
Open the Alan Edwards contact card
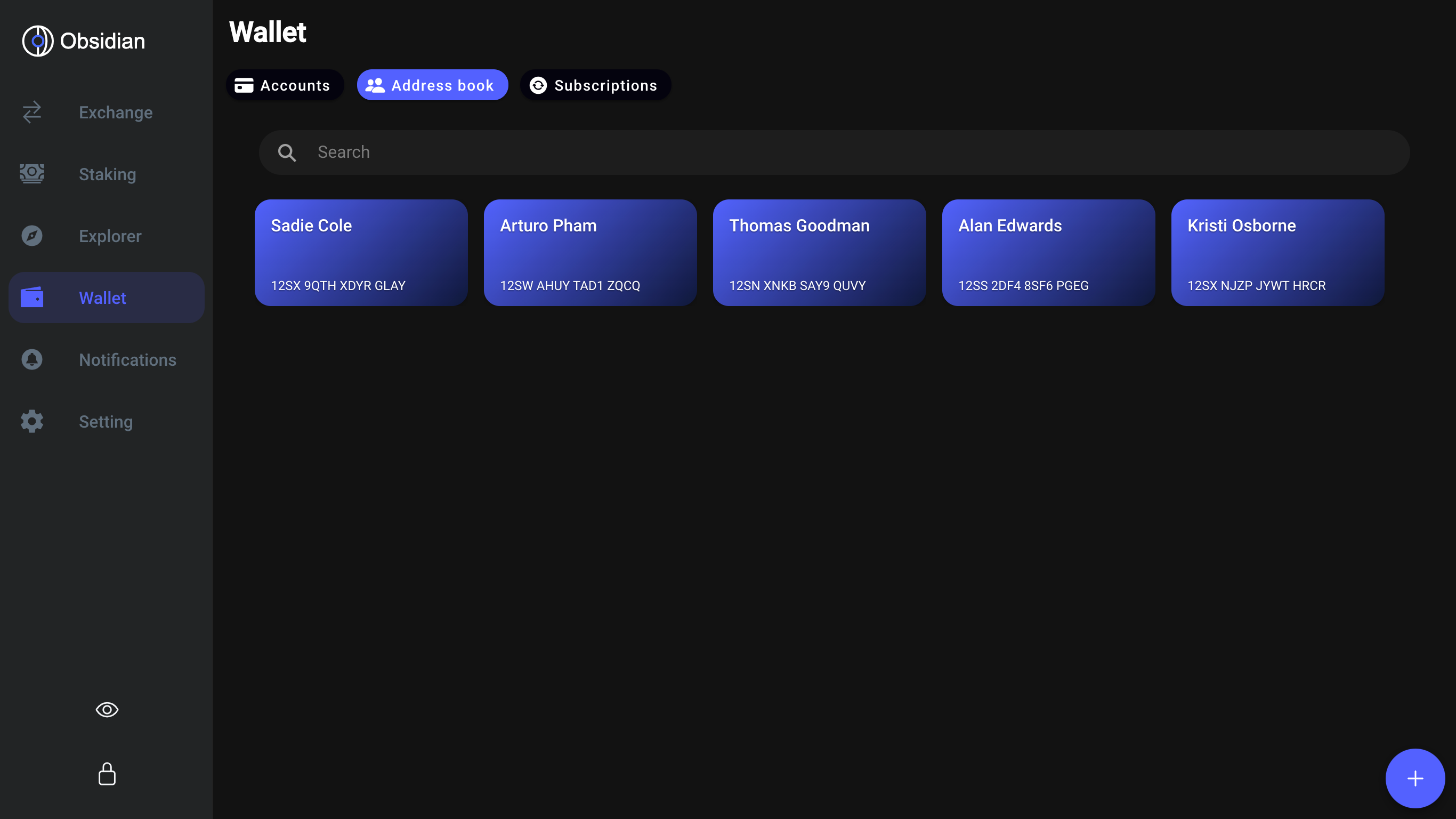pyautogui.click(x=1048, y=253)
